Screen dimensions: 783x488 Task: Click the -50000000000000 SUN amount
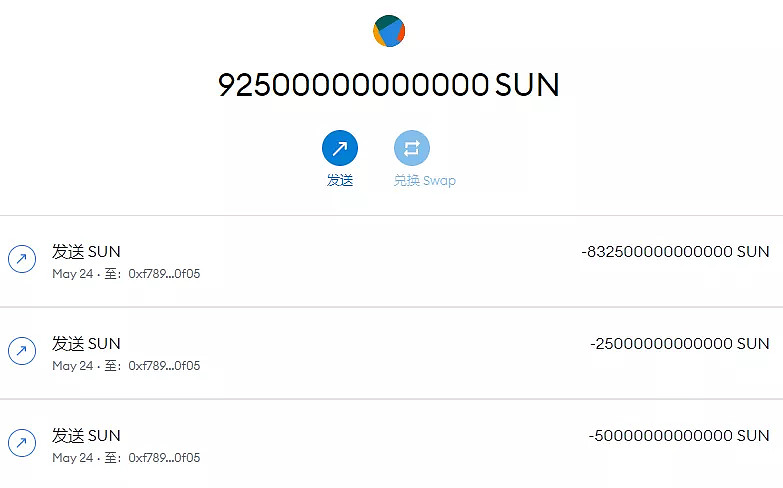click(680, 435)
